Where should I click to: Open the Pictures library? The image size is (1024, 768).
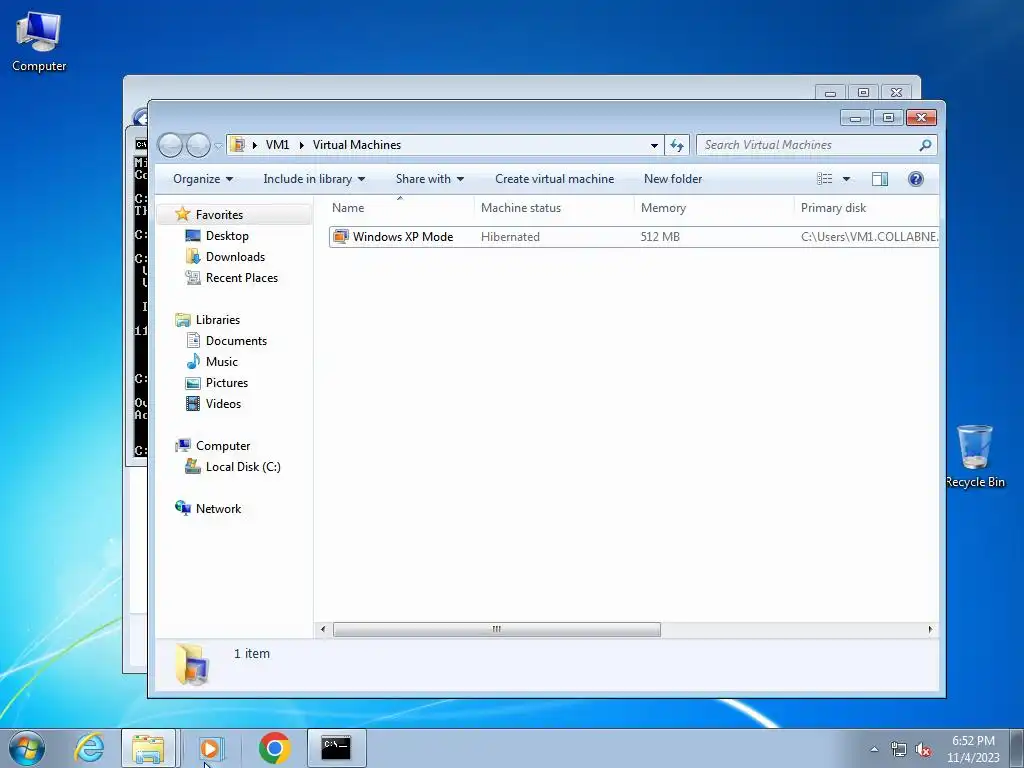pyautogui.click(x=227, y=383)
